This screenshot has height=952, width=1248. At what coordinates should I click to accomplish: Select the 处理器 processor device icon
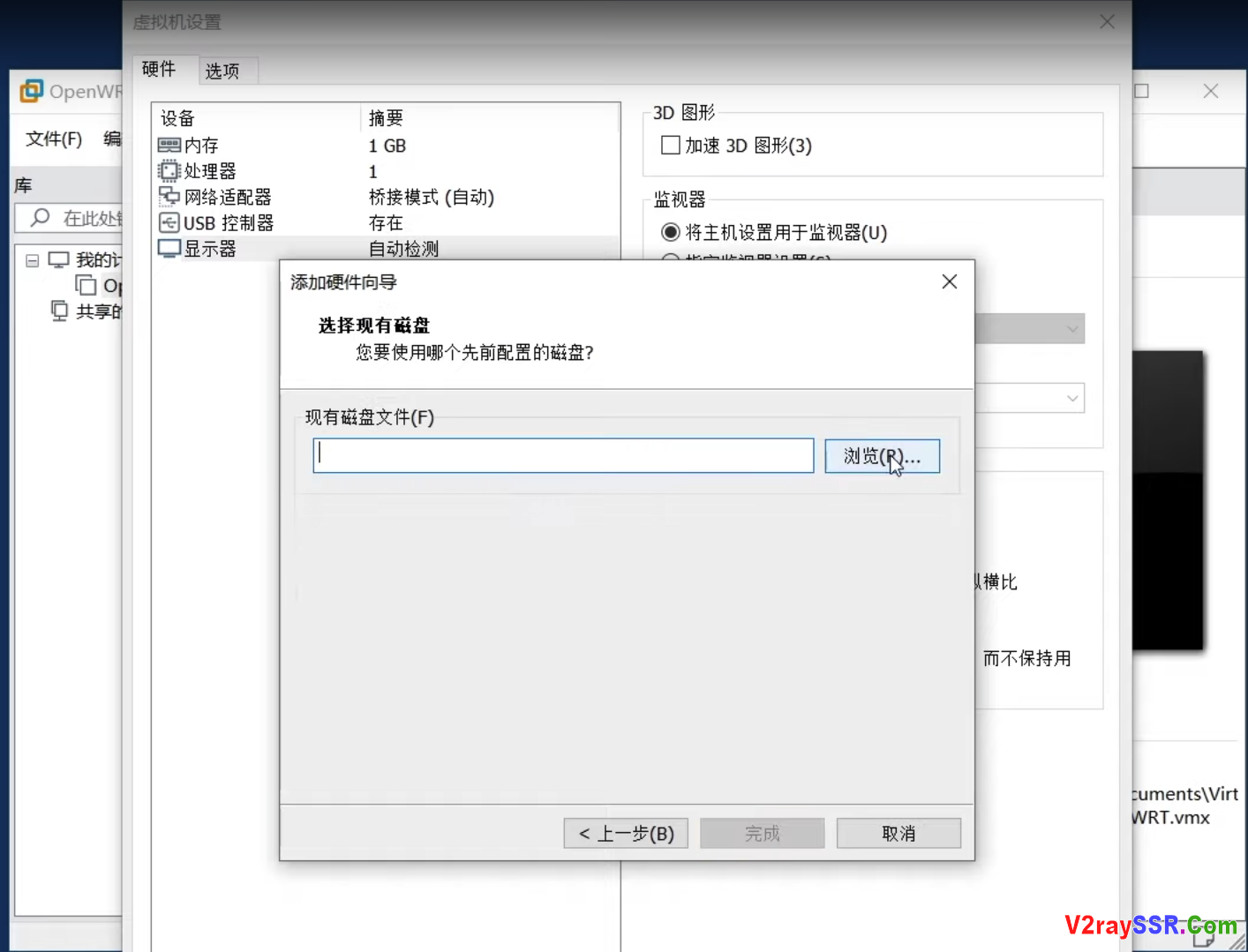[x=169, y=171]
